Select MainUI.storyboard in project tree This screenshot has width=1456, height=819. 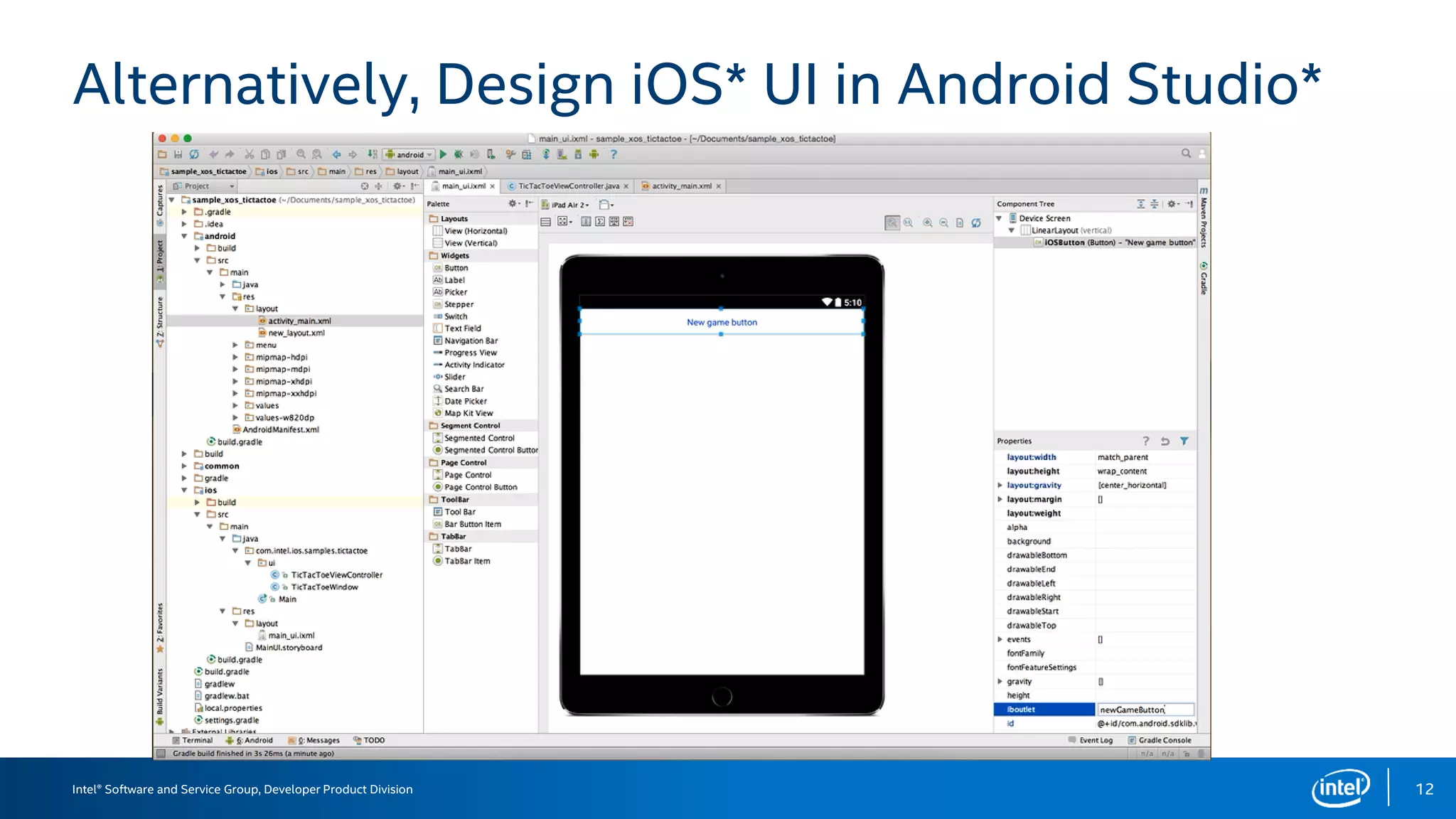(284, 648)
